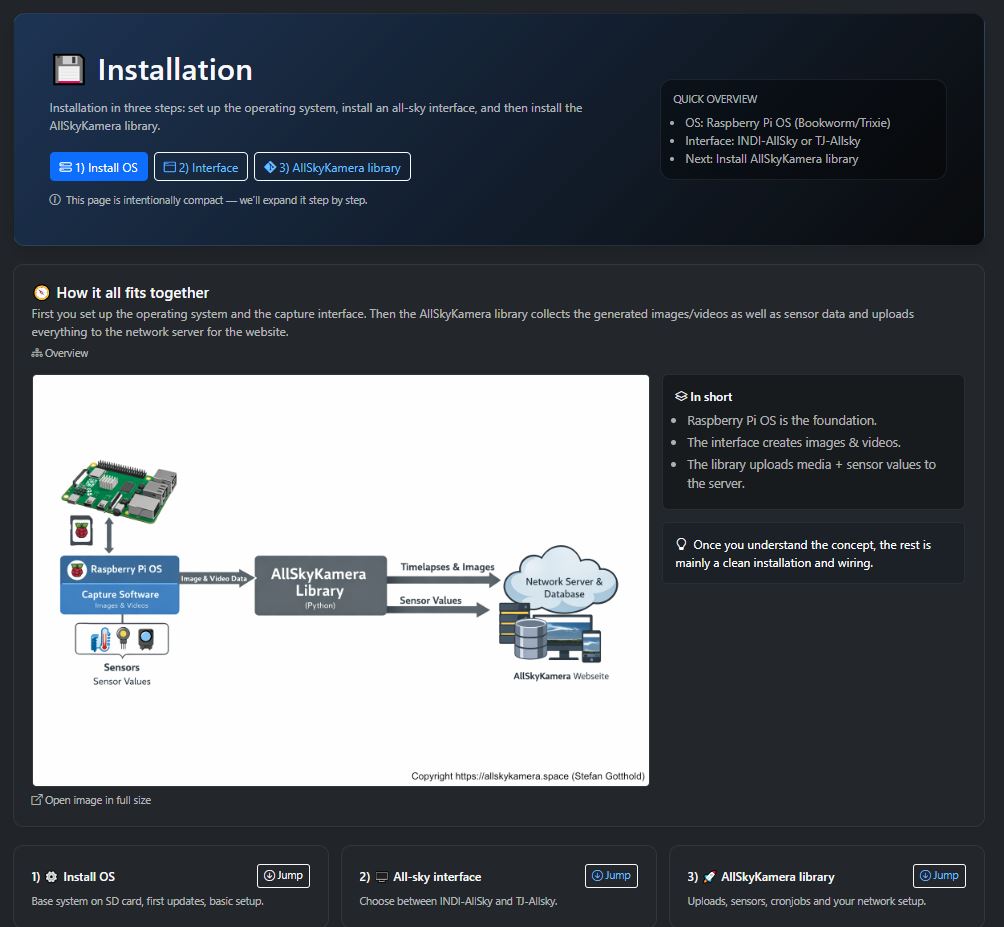Image resolution: width=1004 pixels, height=927 pixels.
Task: Click the lightbulb icon in the tip box
Action: coord(682,543)
